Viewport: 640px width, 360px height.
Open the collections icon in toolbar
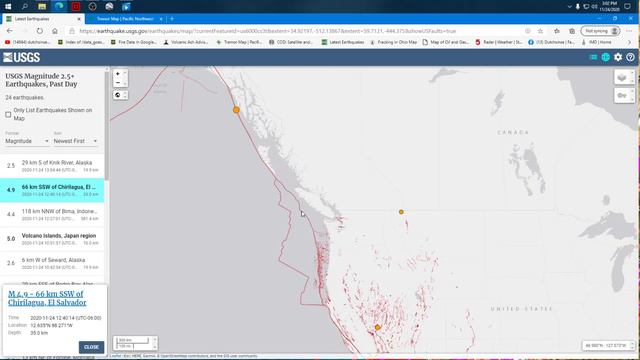click(x=572, y=31)
